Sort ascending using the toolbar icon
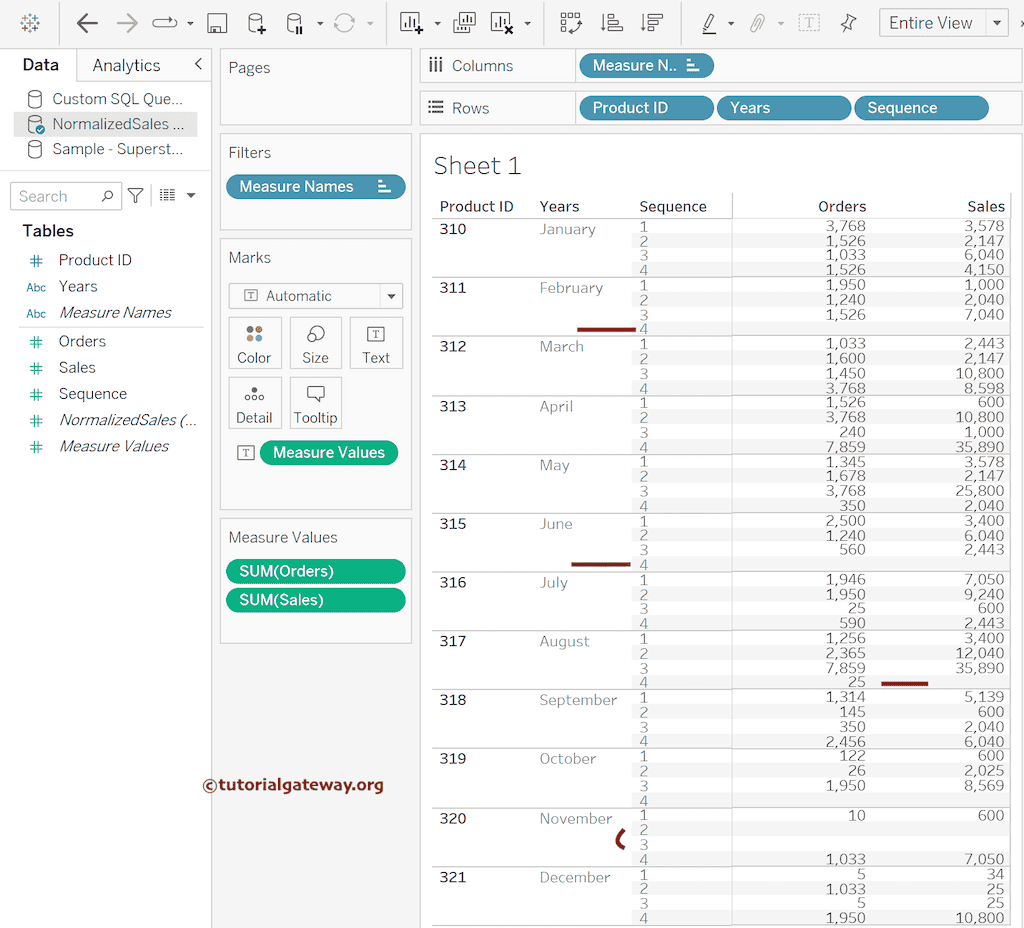Image resolution: width=1024 pixels, height=928 pixels. (611, 23)
